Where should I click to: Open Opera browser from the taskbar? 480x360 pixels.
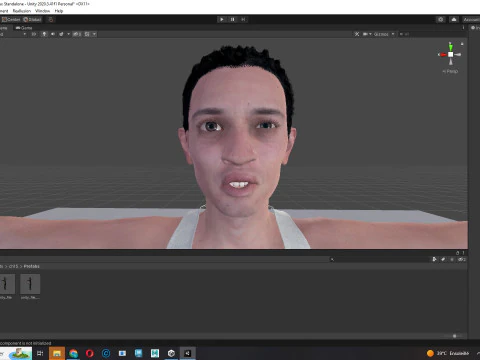(x=90, y=353)
